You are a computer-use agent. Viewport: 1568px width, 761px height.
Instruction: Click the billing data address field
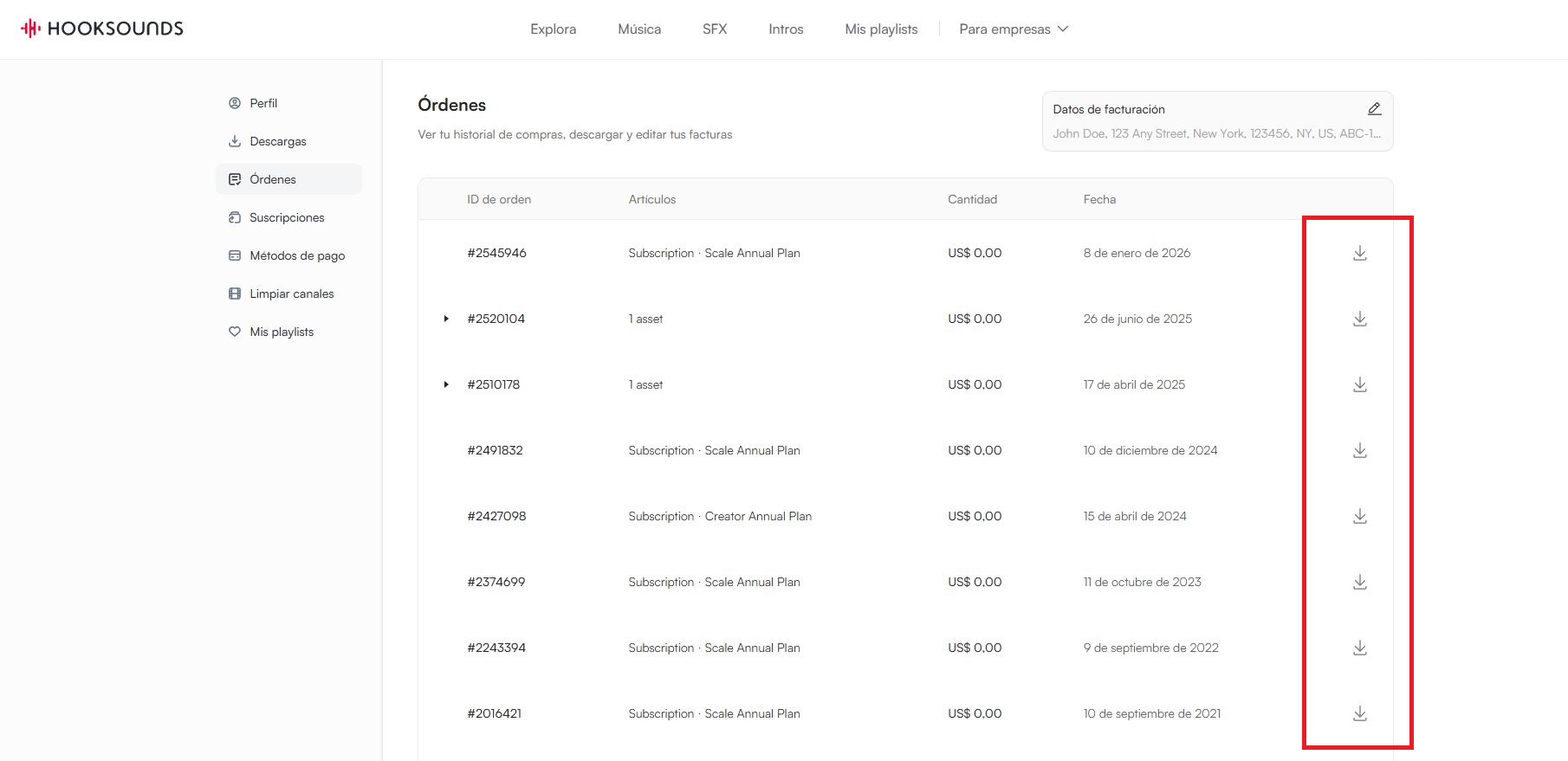[x=1215, y=134]
